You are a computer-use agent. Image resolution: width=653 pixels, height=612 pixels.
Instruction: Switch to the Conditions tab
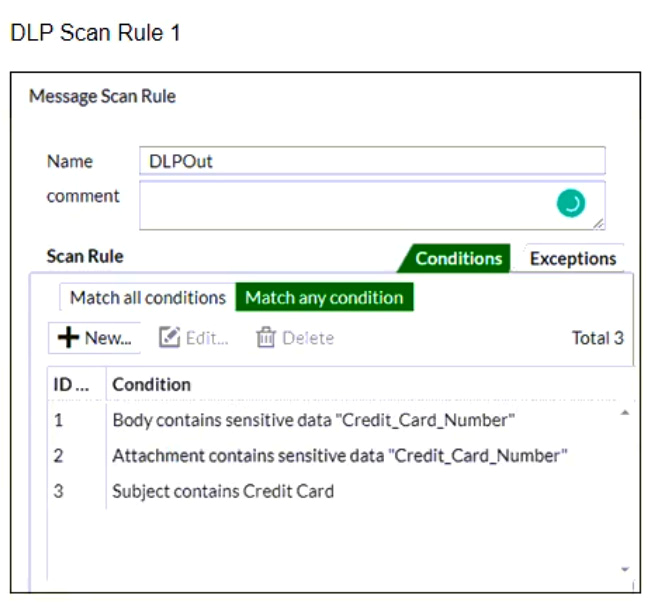pyautogui.click(x=458, y=258)
